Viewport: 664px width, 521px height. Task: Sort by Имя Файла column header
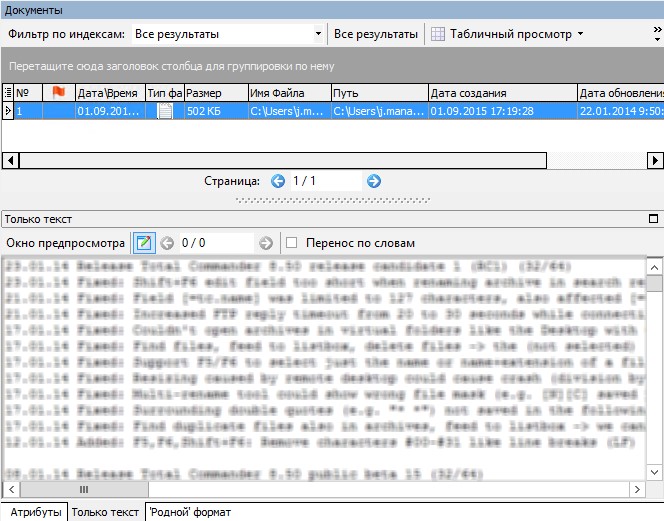coord(290,93)
